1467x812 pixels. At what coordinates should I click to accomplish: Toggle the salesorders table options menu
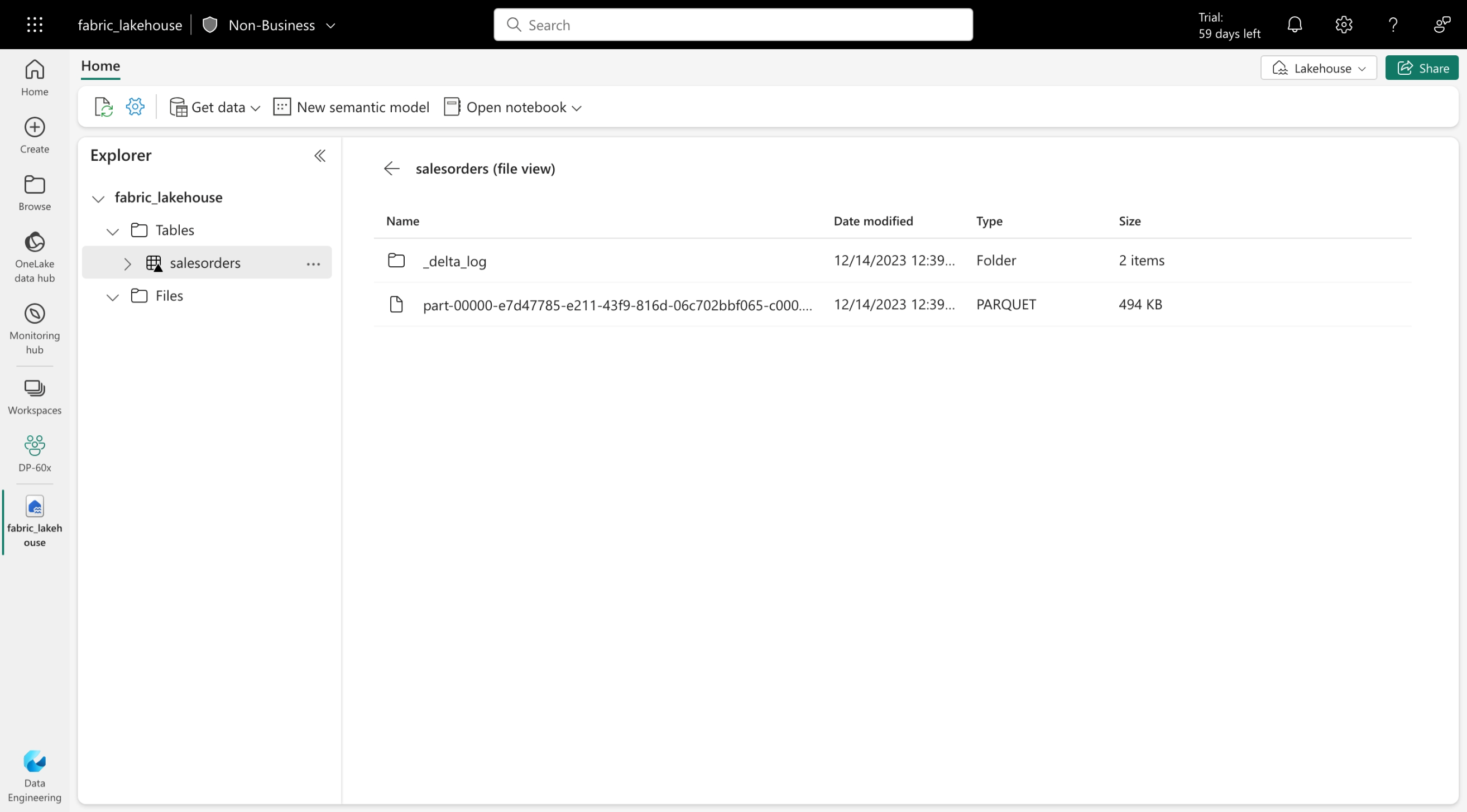click(314, 263)
